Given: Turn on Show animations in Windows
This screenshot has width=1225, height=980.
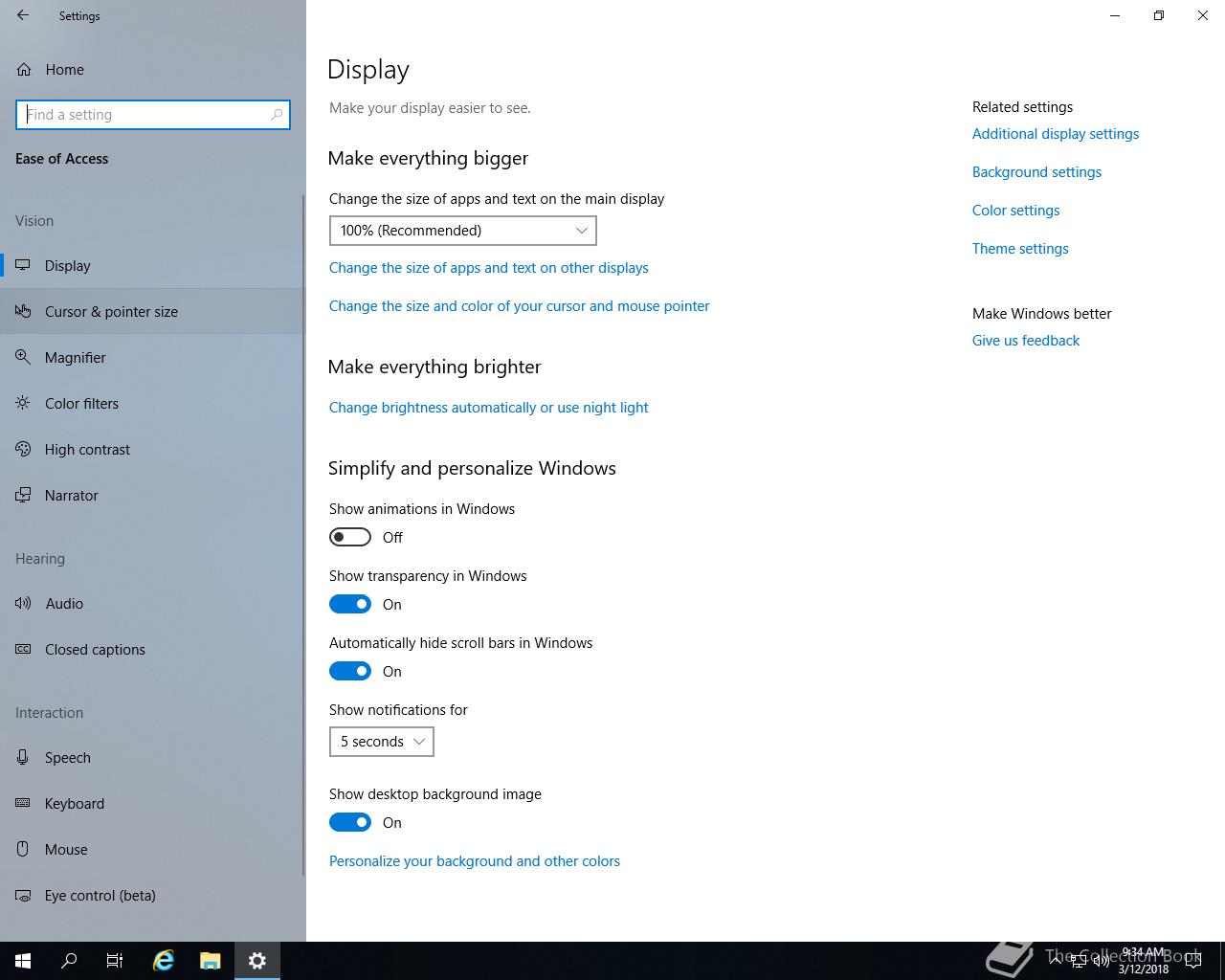Looking at the screenshot, I should pos(350,537).
